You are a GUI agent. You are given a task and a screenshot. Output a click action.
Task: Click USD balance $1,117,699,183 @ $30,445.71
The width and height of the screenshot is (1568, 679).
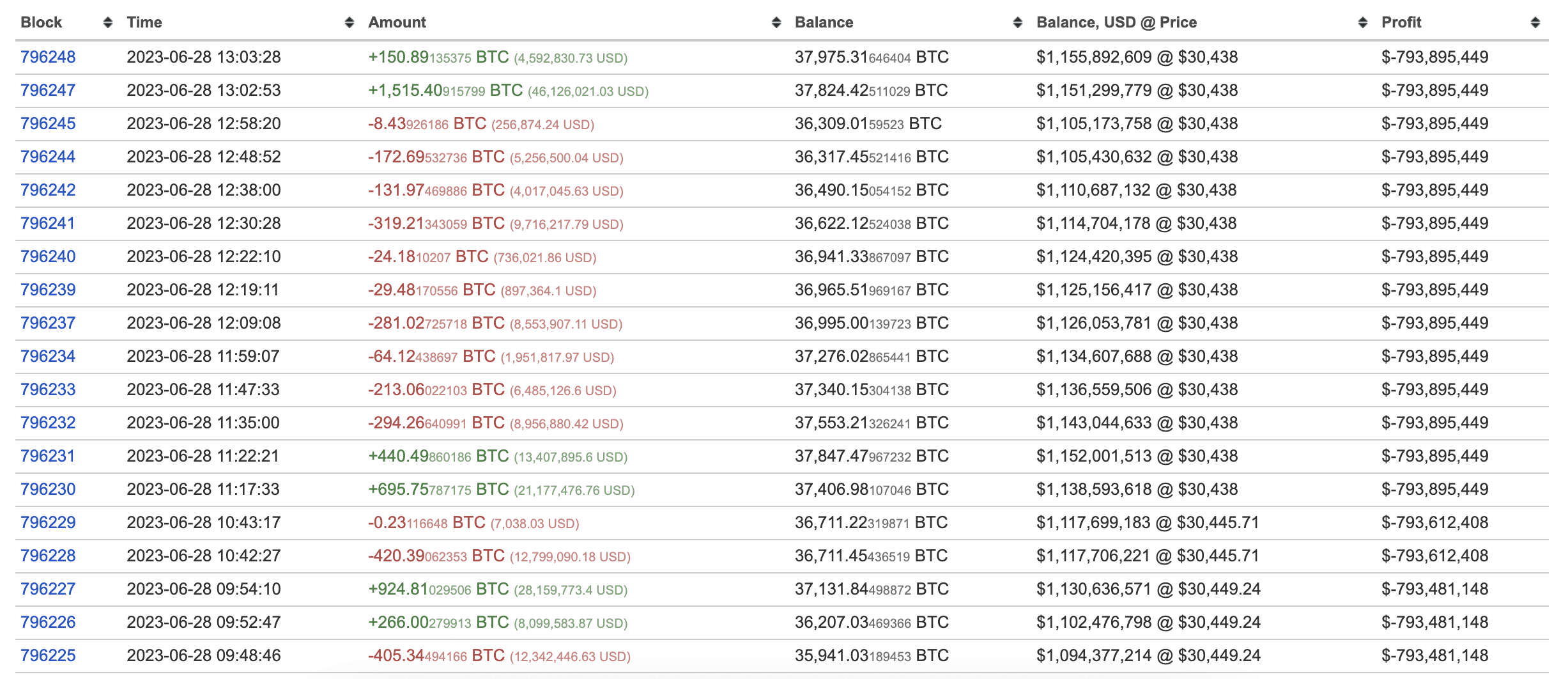point(1148,522)
